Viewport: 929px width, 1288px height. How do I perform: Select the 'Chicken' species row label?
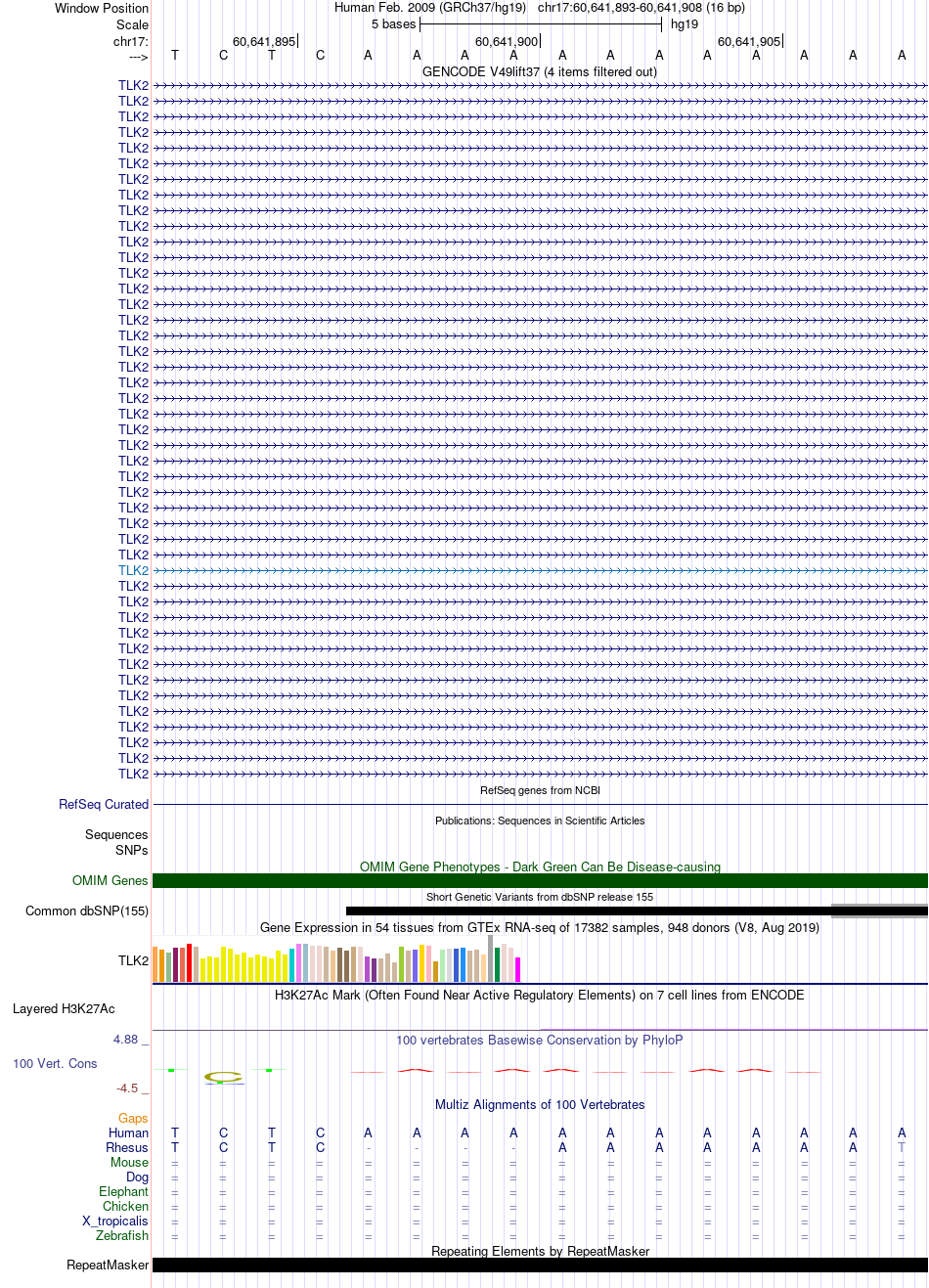pos(126,1206)
